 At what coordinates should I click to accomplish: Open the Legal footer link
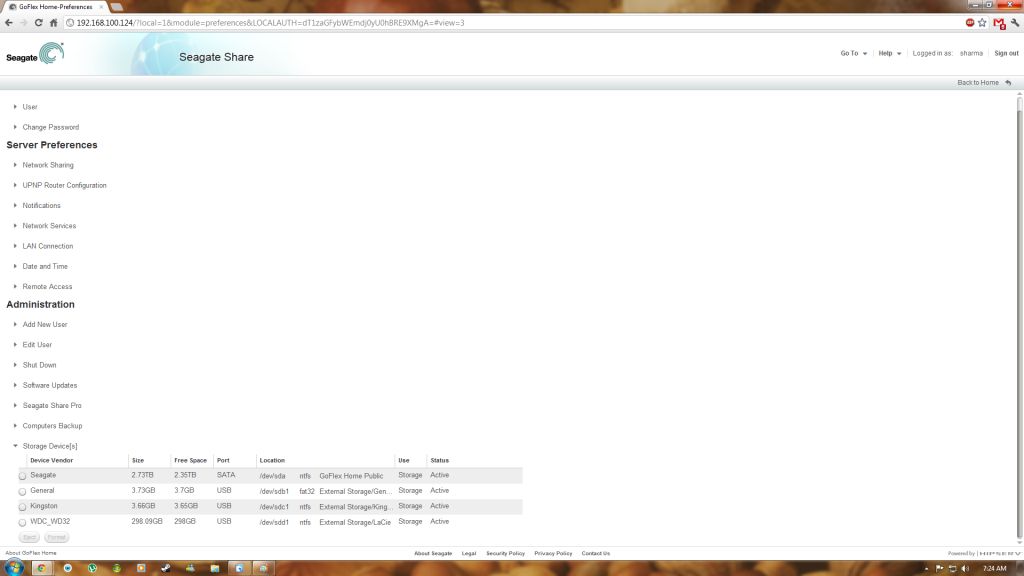(469, 554)
